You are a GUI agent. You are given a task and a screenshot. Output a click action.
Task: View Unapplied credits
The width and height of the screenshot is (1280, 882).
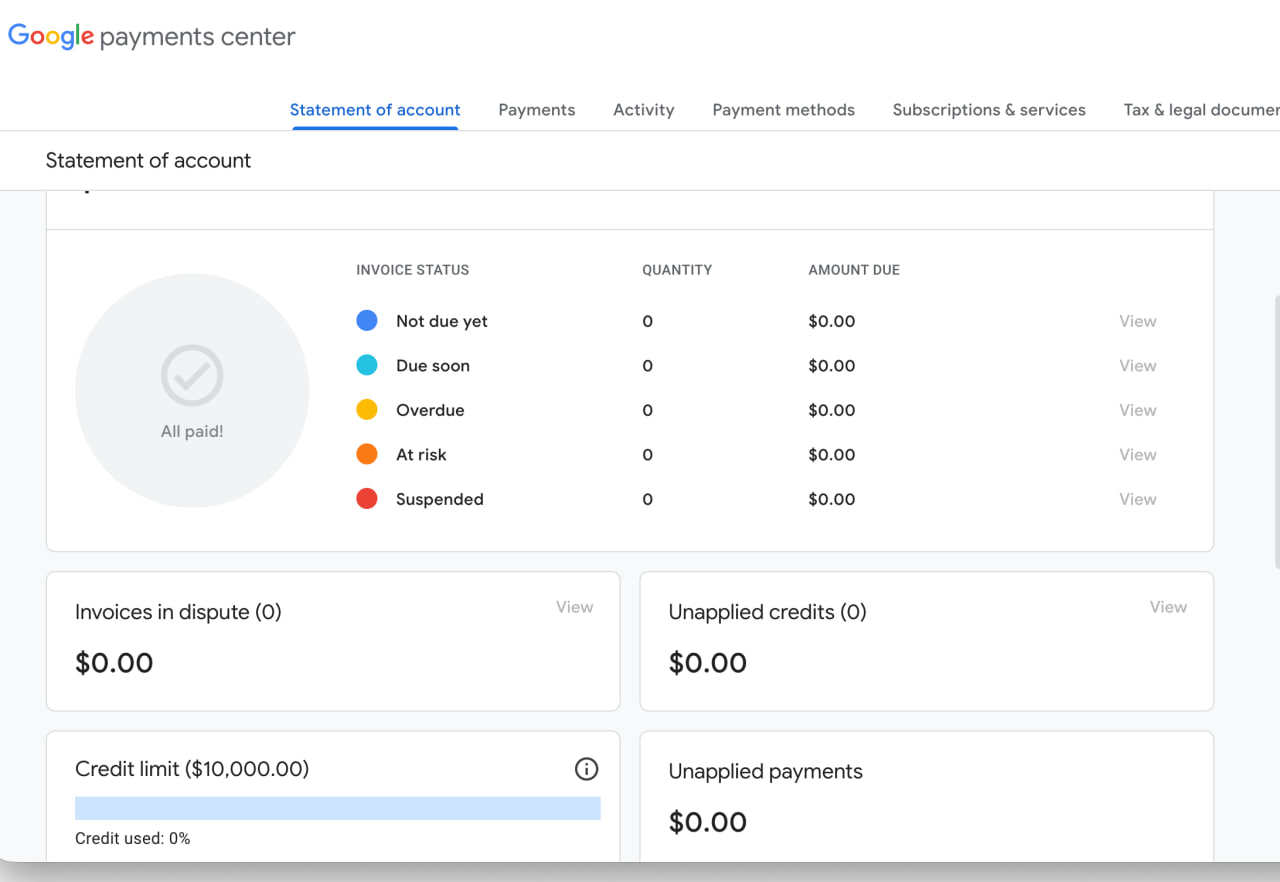point(1168,607)
